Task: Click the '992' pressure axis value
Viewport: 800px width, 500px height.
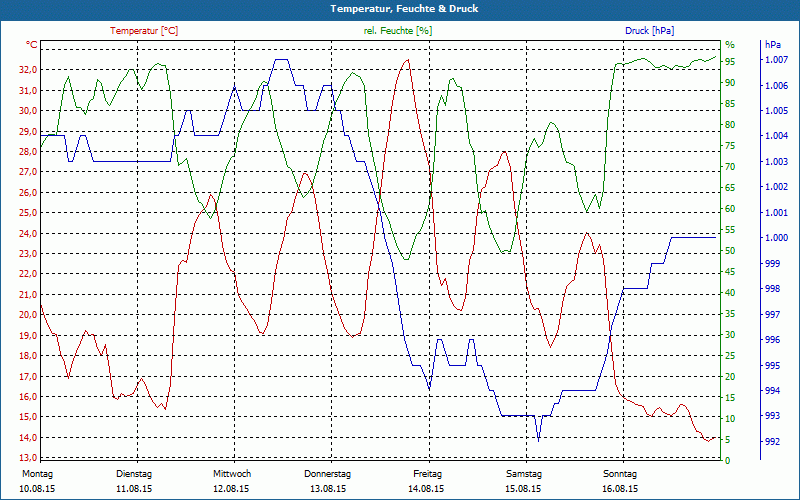Action: pos(772,441)
